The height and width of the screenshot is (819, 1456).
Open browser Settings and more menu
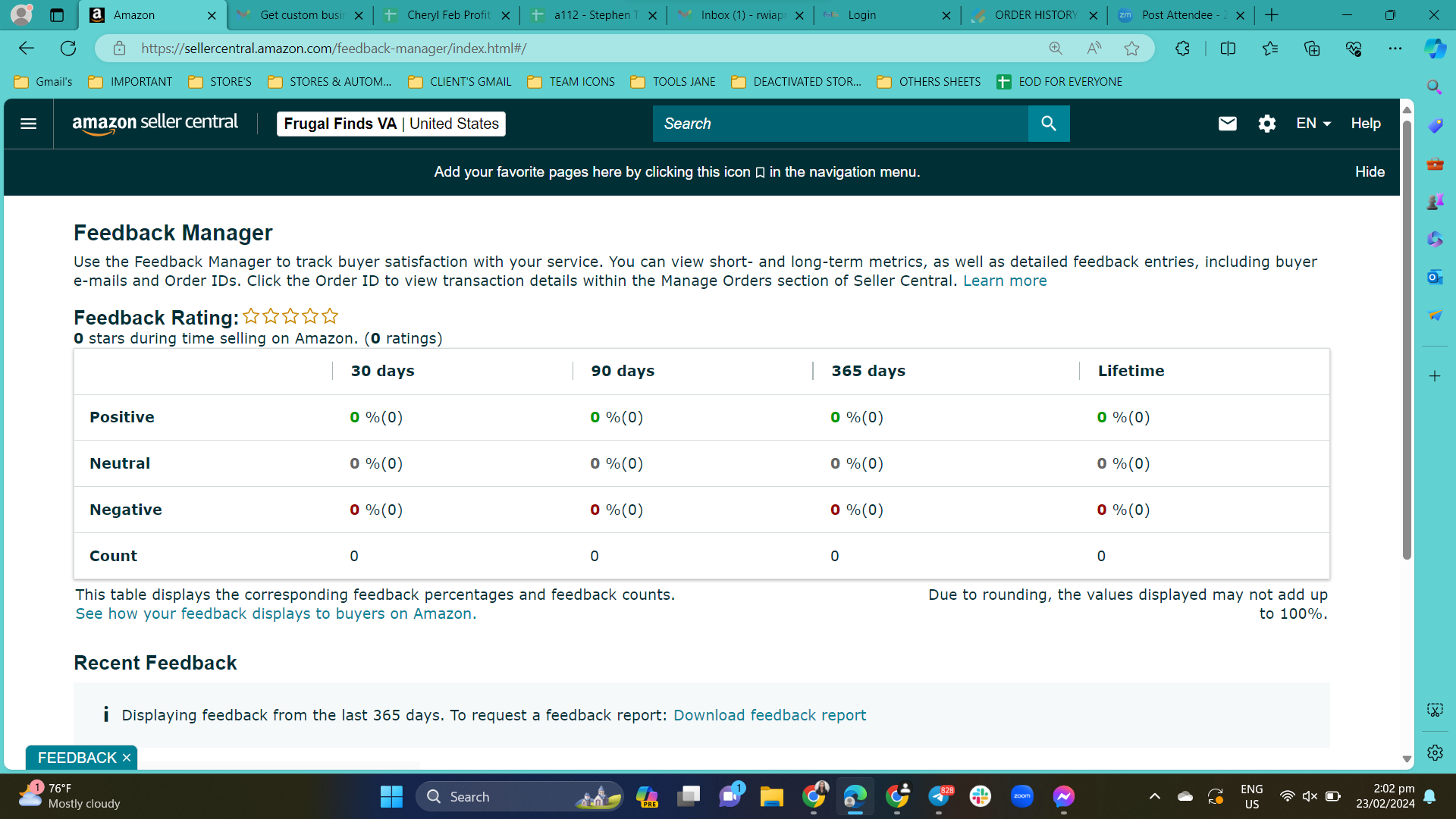1395,49
